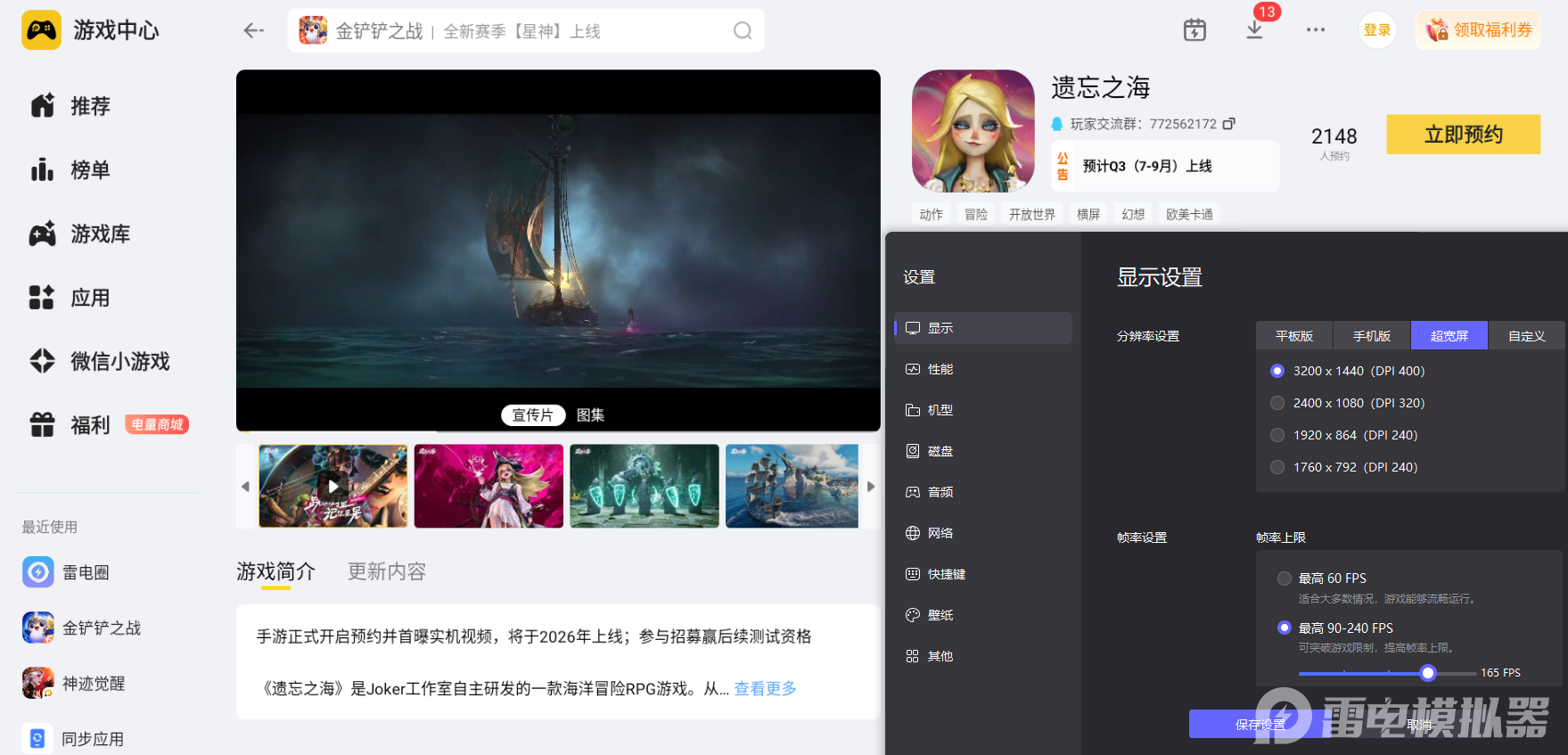Expand description via 查看更多

(765, 688)
